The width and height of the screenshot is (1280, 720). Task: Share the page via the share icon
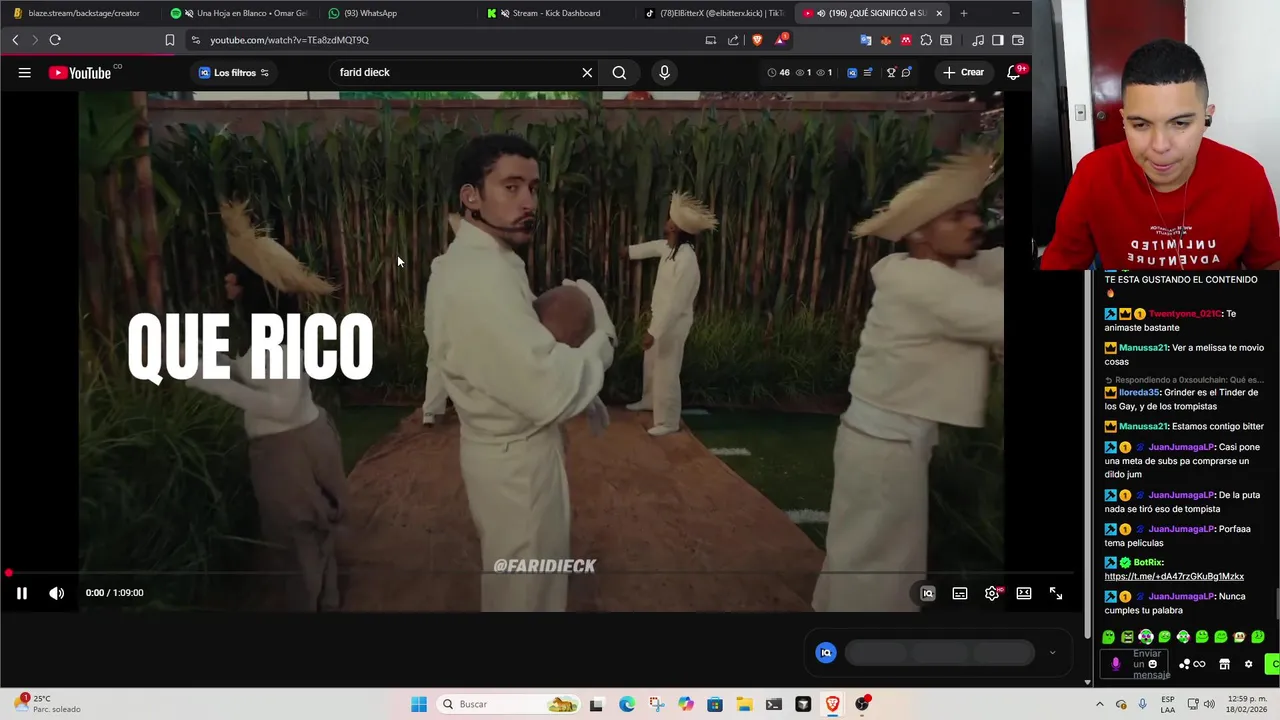(x=733, y=40)
